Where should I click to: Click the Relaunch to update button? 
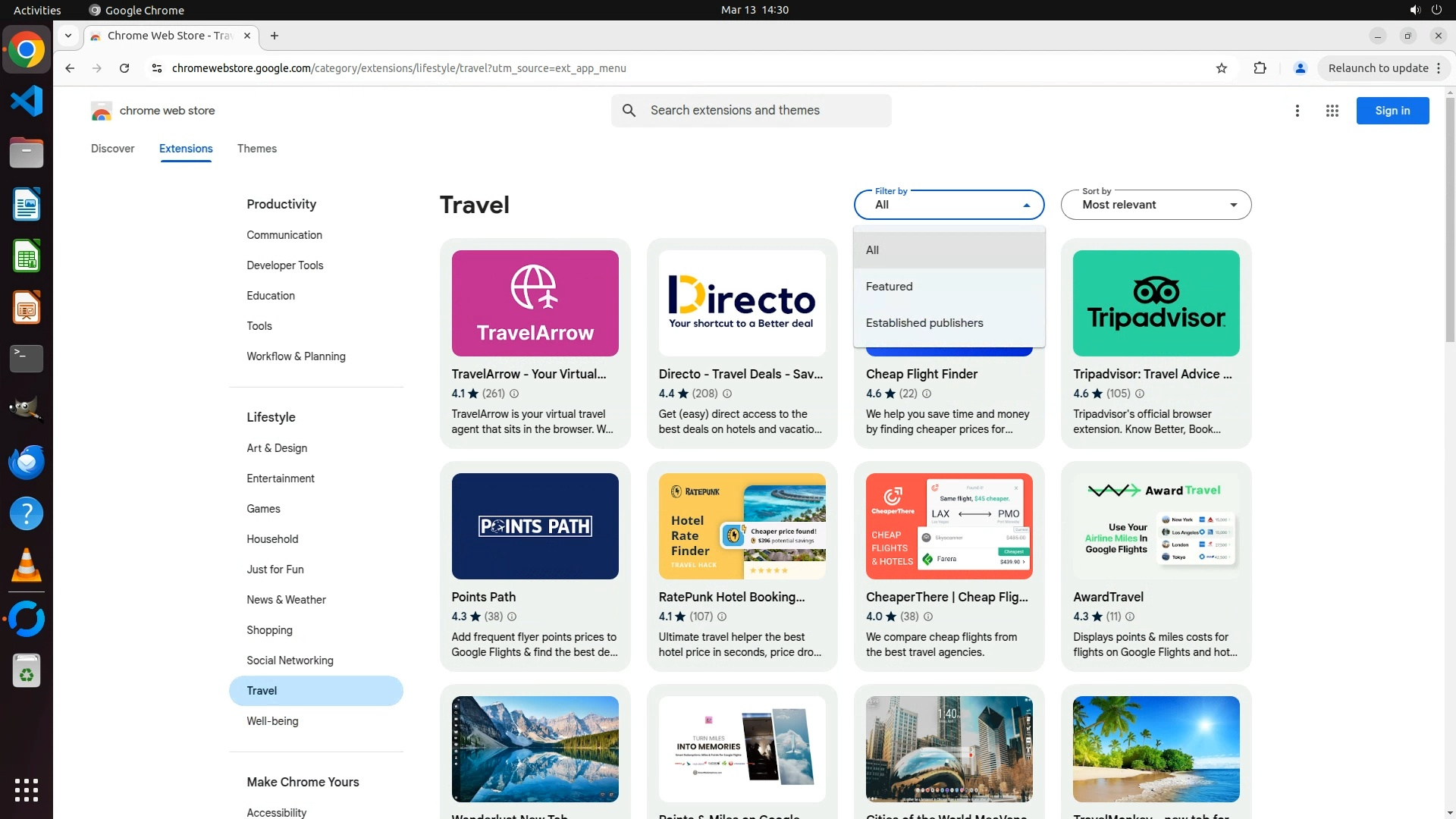[x=1377, y=68]
